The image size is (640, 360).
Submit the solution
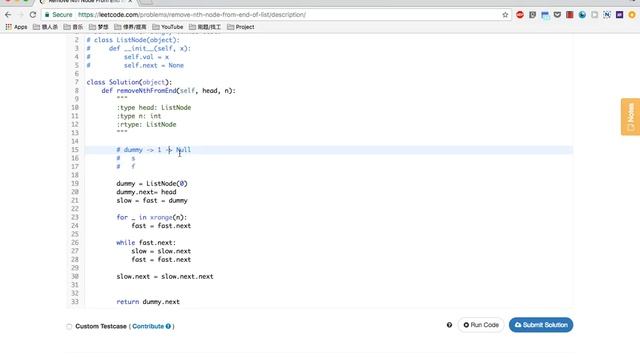[541, 325]
